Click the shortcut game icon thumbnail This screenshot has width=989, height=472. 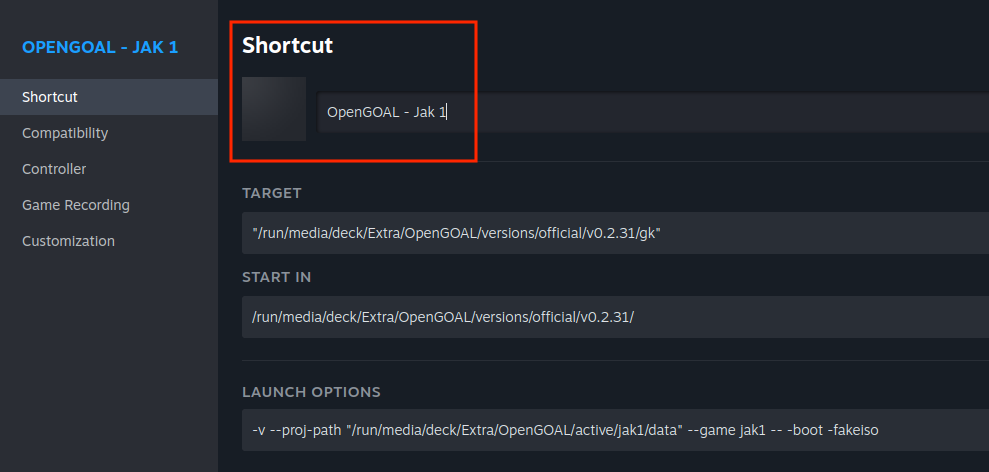274,108
